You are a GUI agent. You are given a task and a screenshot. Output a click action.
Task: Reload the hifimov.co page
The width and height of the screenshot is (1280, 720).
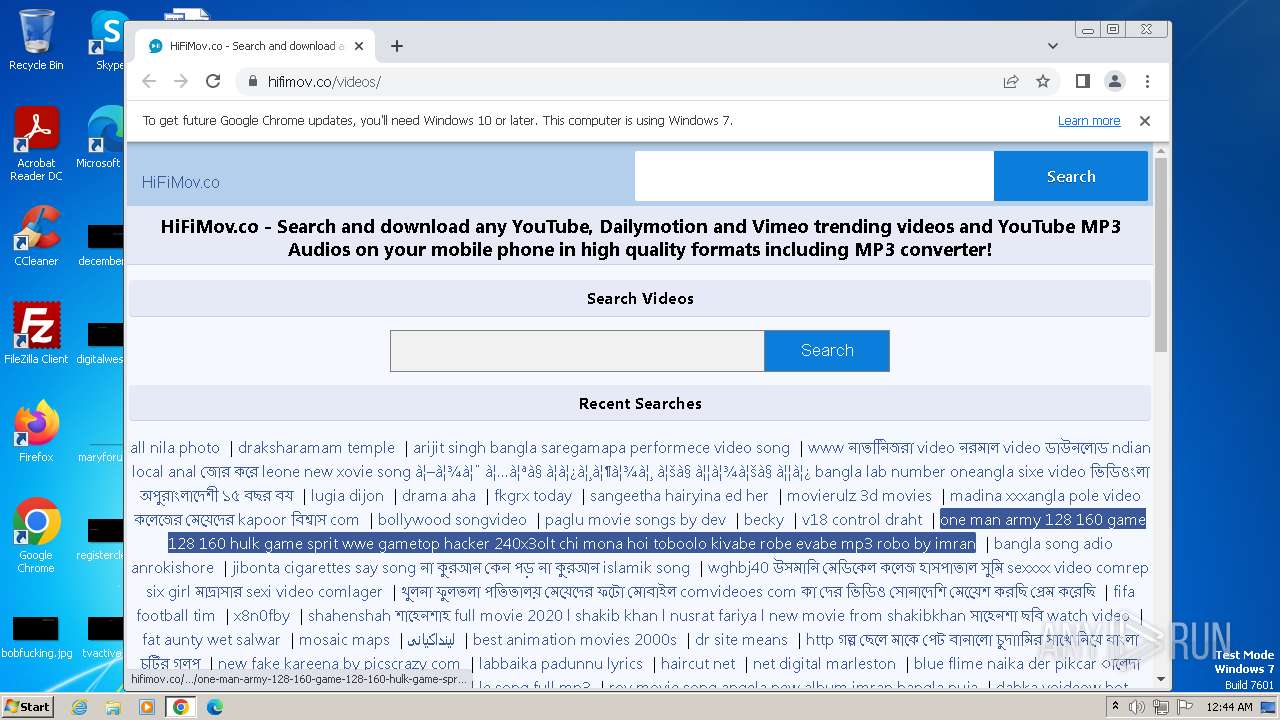coord(213,81)
